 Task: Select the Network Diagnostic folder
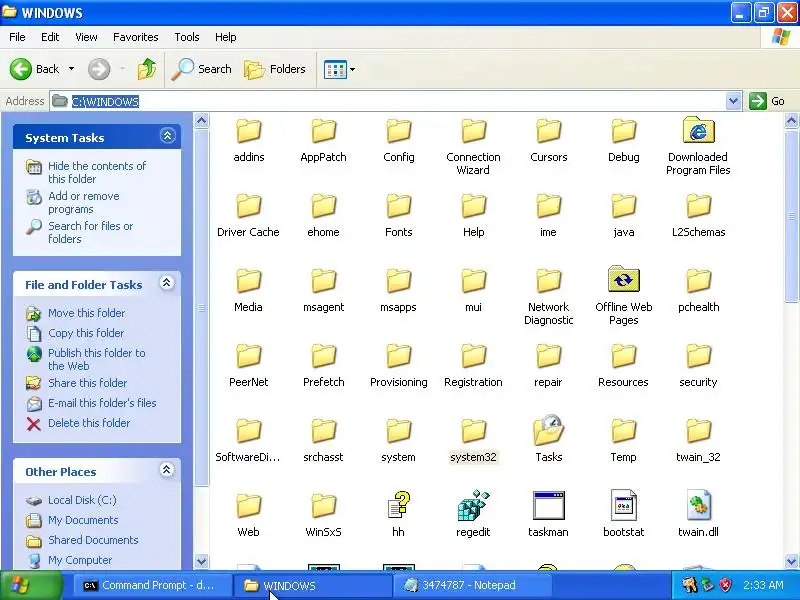[548, 281]
